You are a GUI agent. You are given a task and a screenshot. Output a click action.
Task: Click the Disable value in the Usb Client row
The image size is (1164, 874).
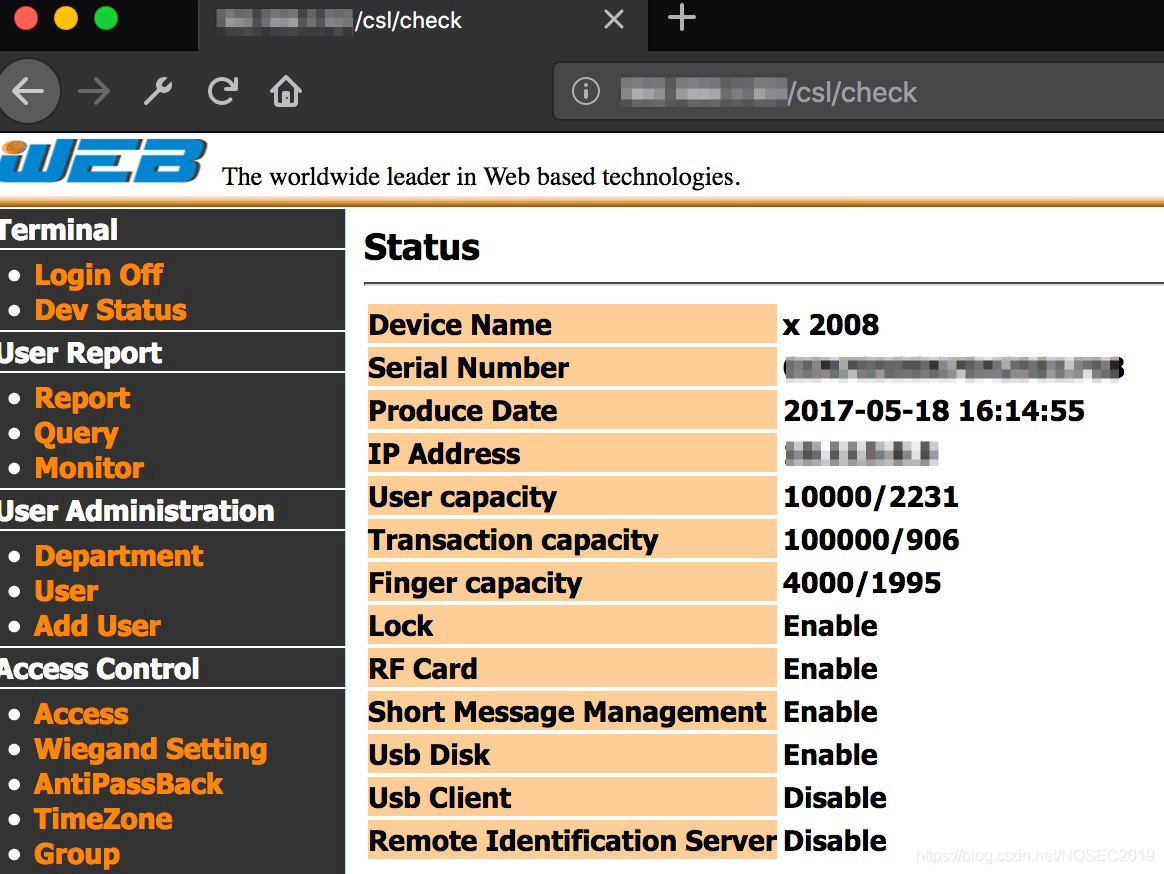point(835,798)
